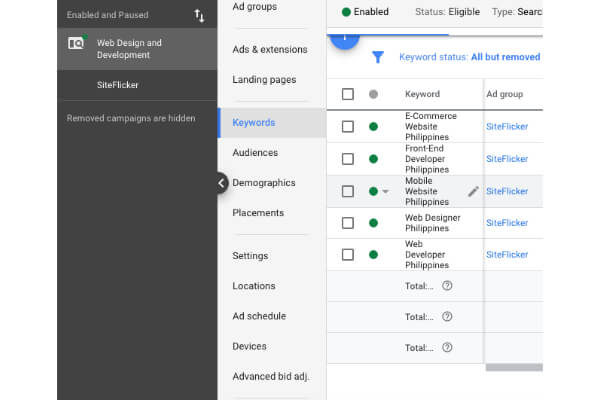Go to the Ad schedule menu item
Image resolution: width=600 pixels, height=400 pixels.
(x=259, y=316)
